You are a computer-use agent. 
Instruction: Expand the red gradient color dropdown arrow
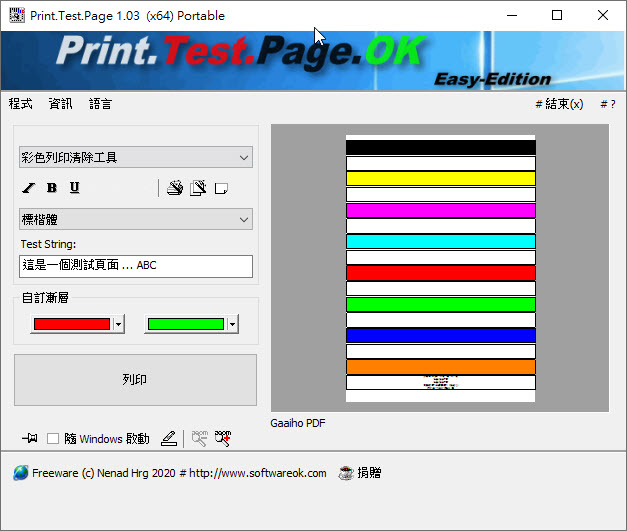pyautogui.click(x=118, y=324)
